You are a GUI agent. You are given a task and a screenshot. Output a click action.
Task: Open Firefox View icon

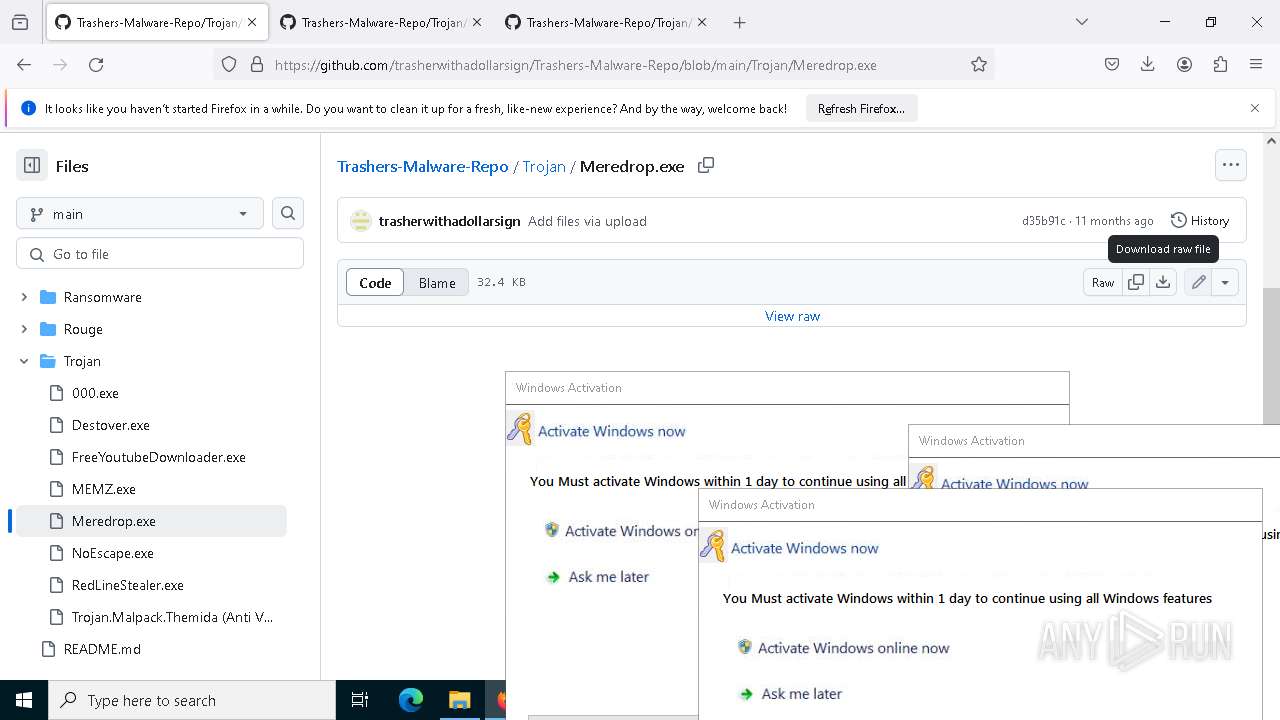click(20, 22)
